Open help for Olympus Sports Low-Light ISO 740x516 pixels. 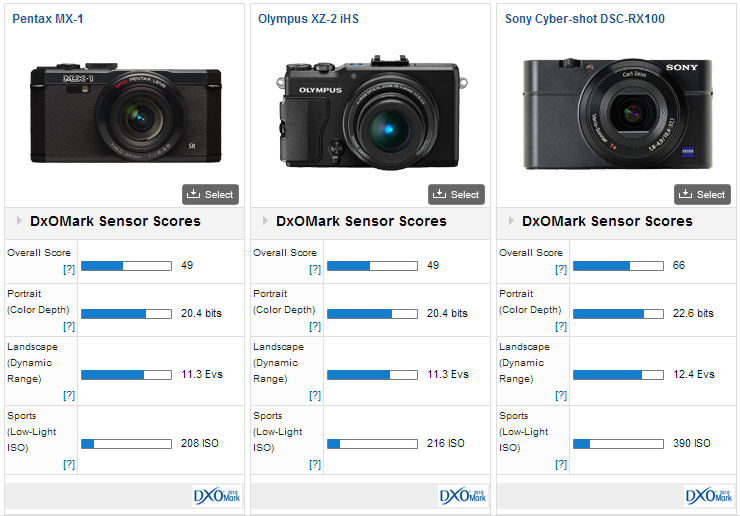pos(315,464)
